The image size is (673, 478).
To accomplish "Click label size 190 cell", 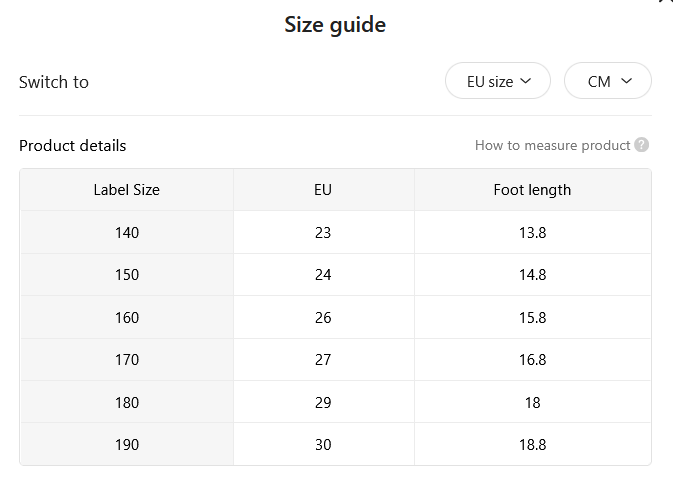I will click(x=127, y=444).
